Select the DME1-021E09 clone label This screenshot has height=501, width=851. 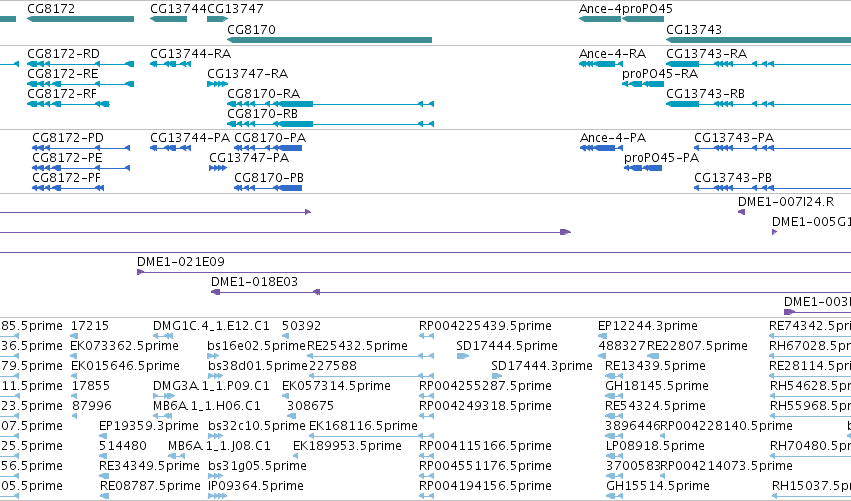click(181, 262)
